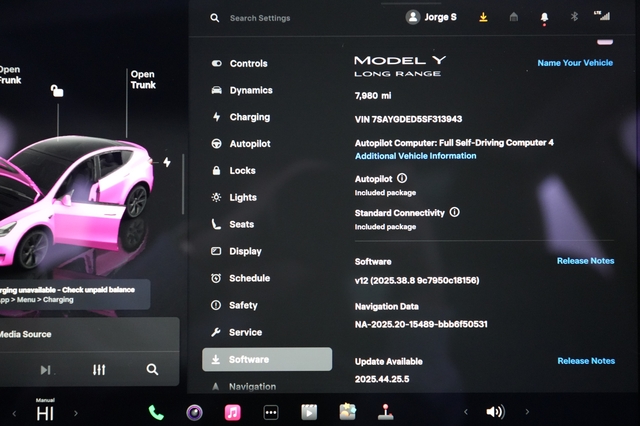Tap the Manual HI temperature display
Viewport: 640px width, 426px height.
click(45, 411)
